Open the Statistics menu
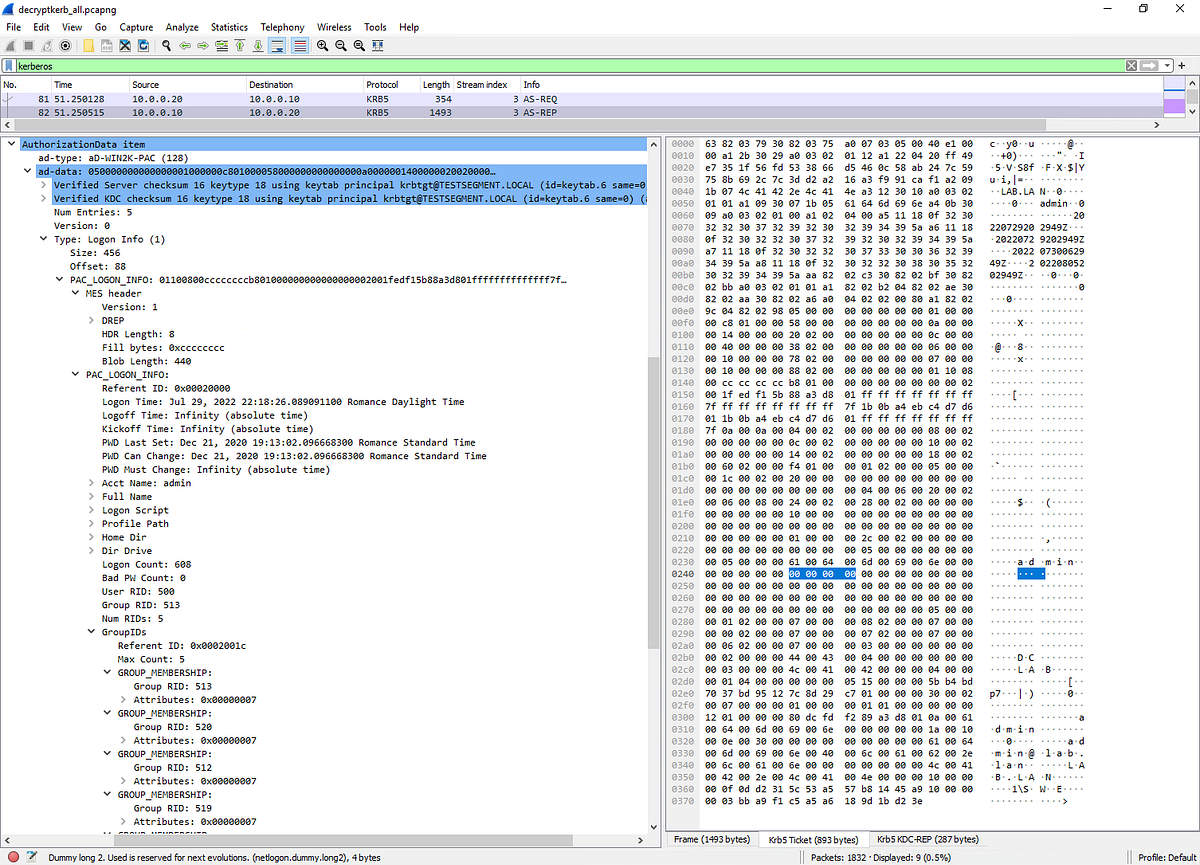This screenshot has width=1200, height=865. [x=230, y=27]
